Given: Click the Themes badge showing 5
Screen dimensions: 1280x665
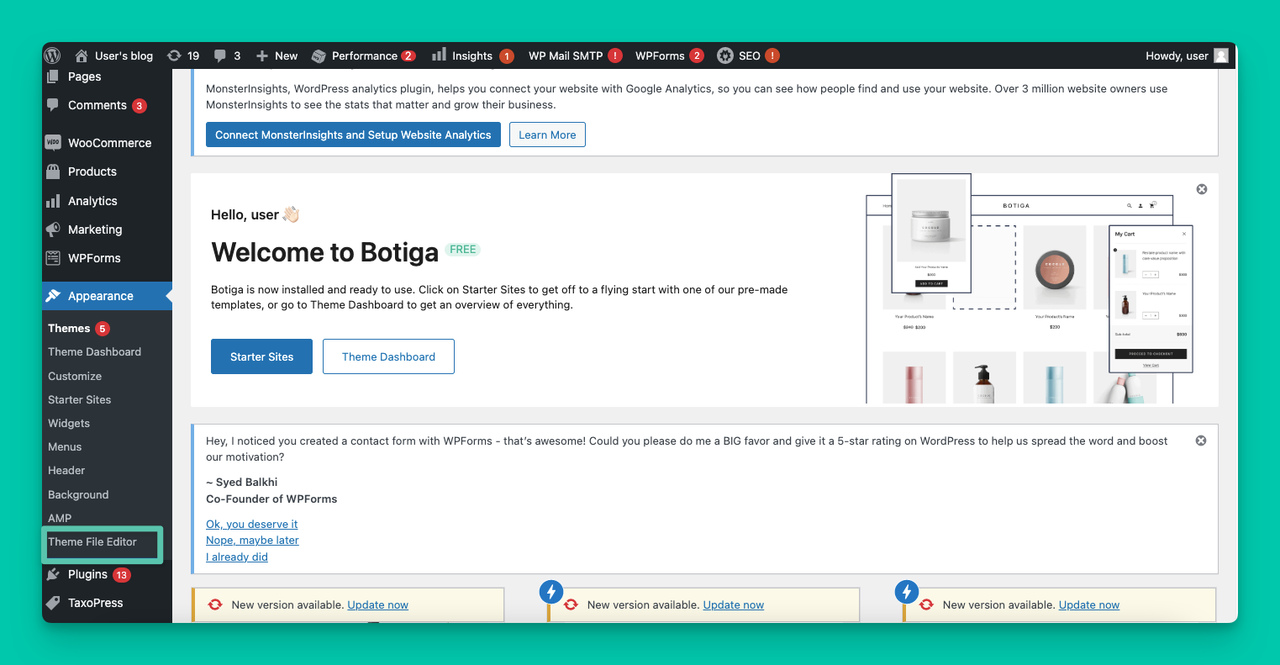Looking at the screenshot, I should [102, 328].
